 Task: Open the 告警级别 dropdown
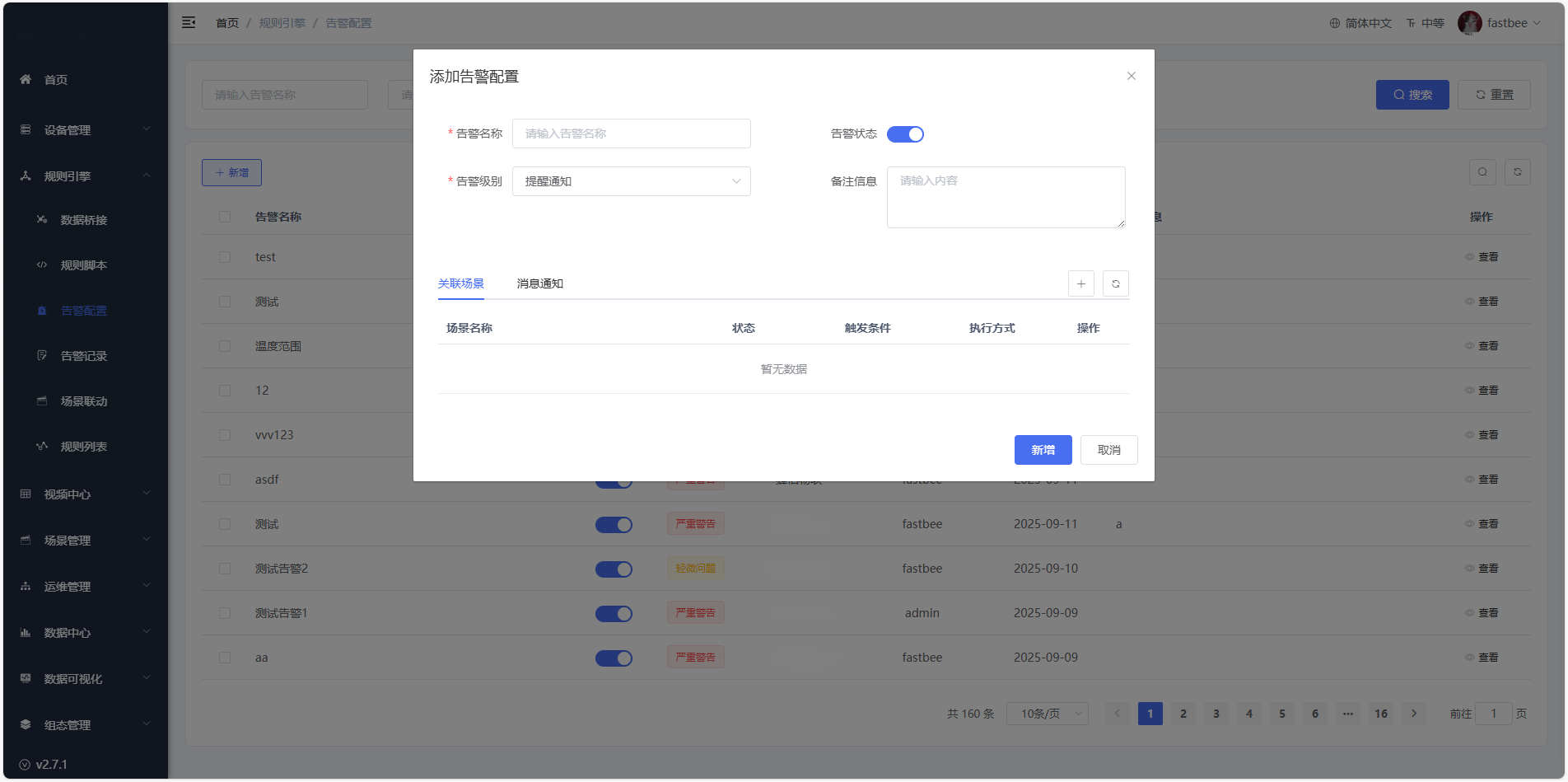pos(631,181)
